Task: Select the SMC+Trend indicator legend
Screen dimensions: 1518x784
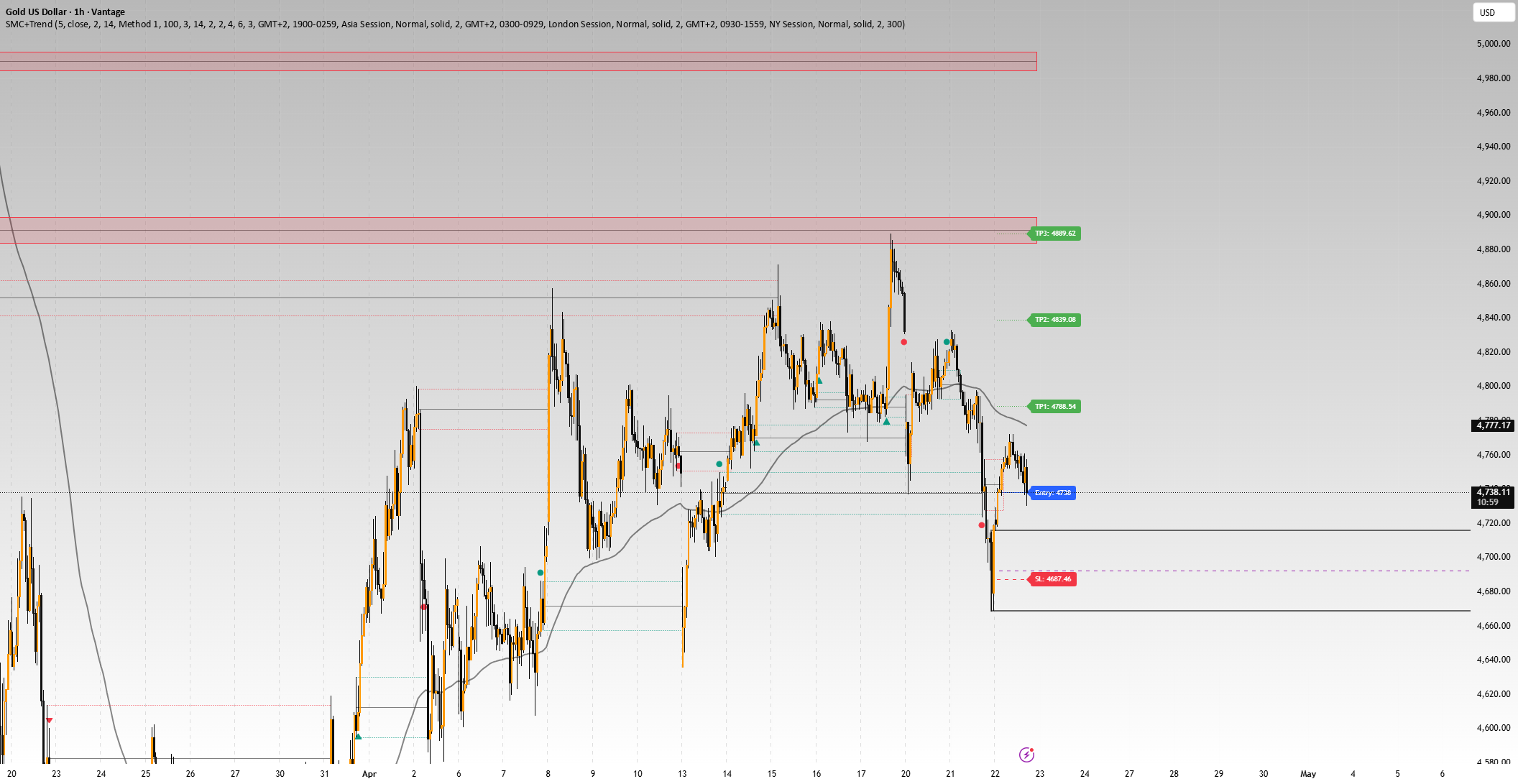Action: (x=455, y=24)
